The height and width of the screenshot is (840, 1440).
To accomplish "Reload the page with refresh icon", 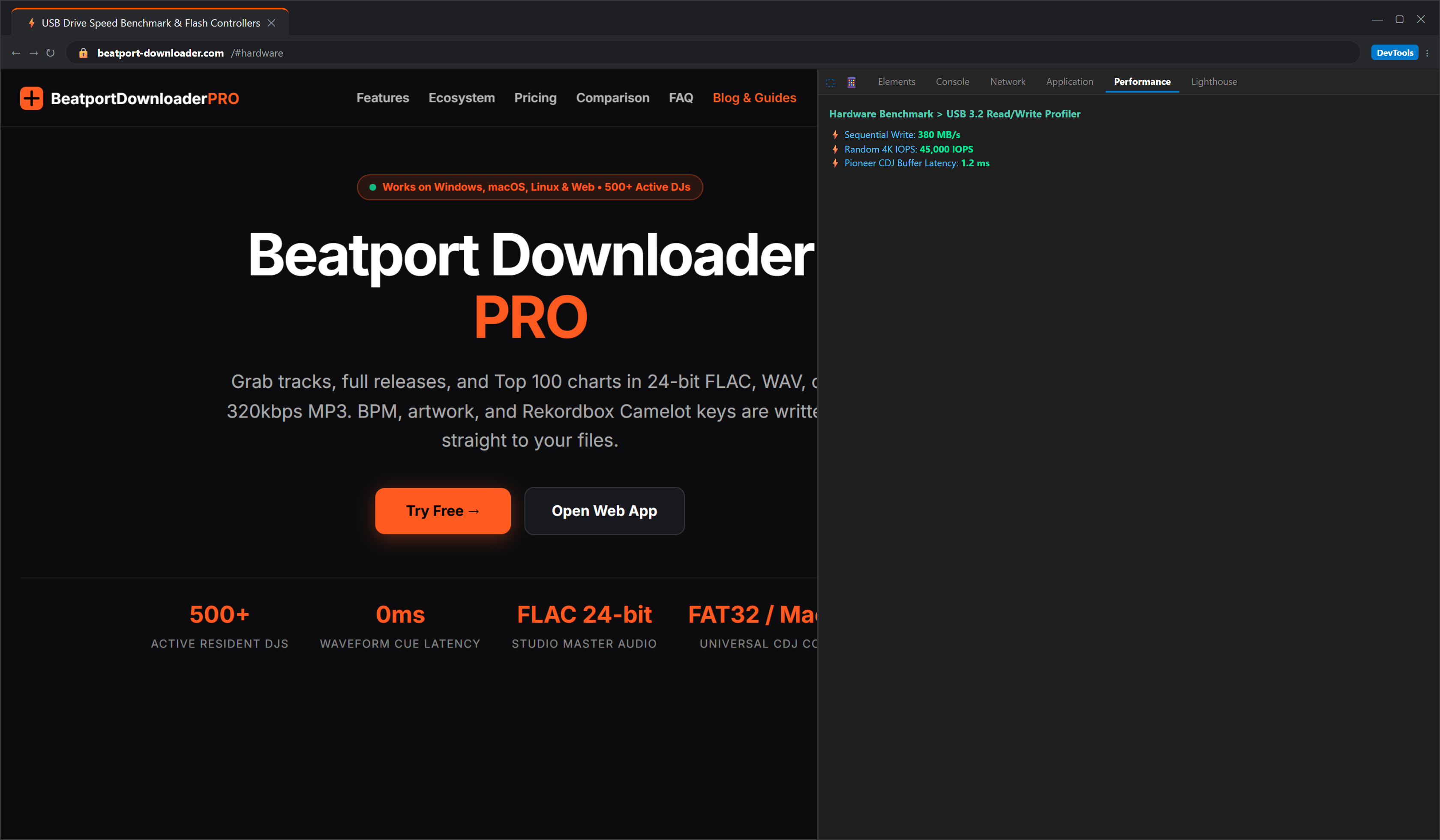I will click(50, 53).
